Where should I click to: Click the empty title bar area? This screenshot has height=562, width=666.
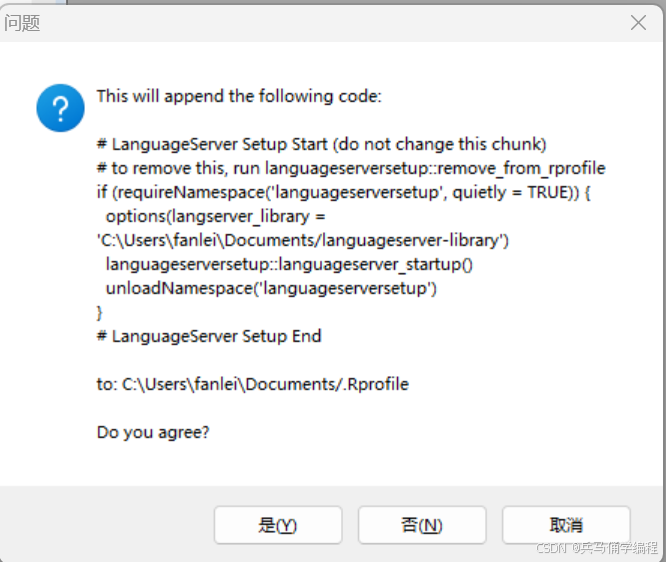point(331,23)
